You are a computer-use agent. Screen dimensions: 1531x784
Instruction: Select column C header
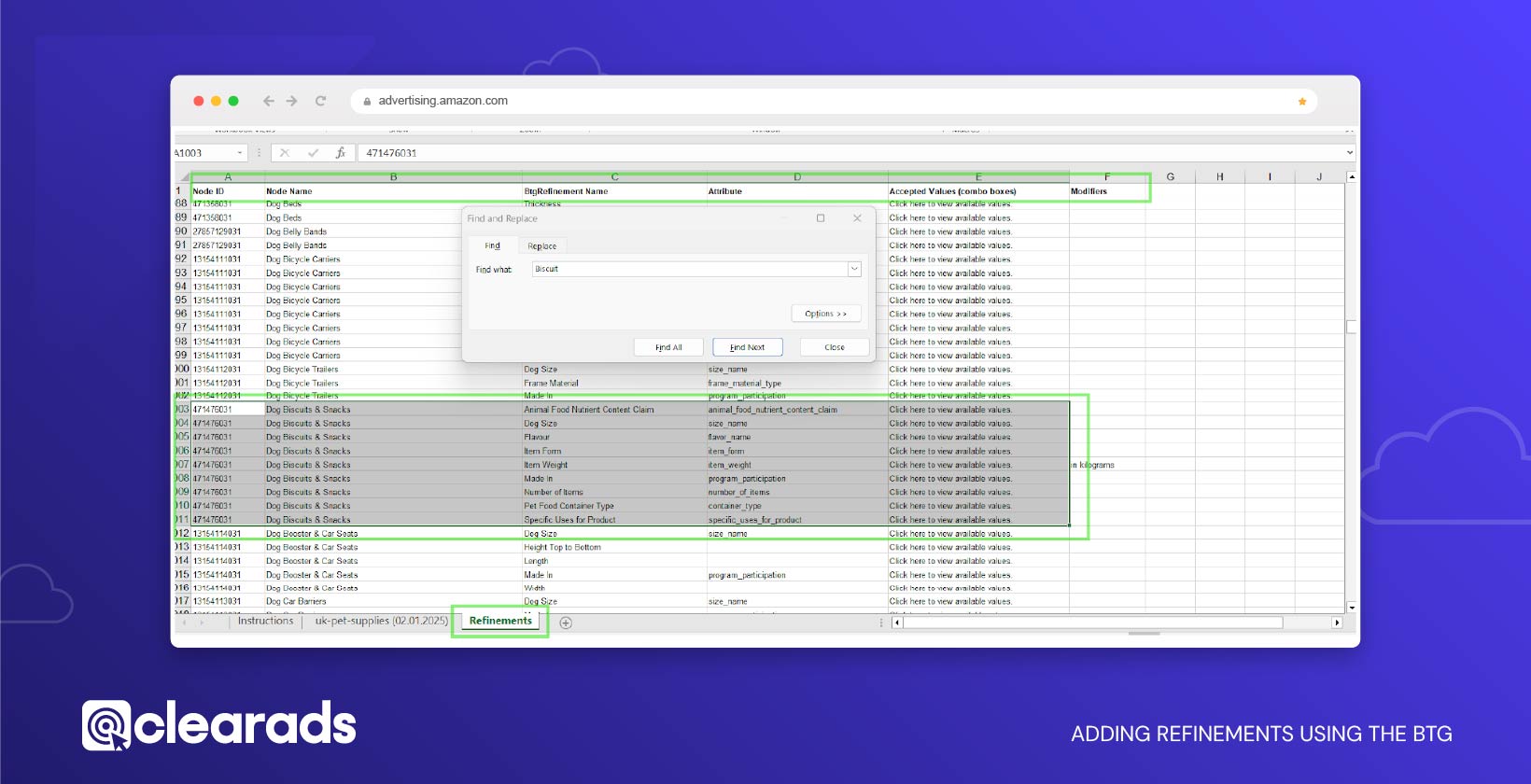point(614,176)
